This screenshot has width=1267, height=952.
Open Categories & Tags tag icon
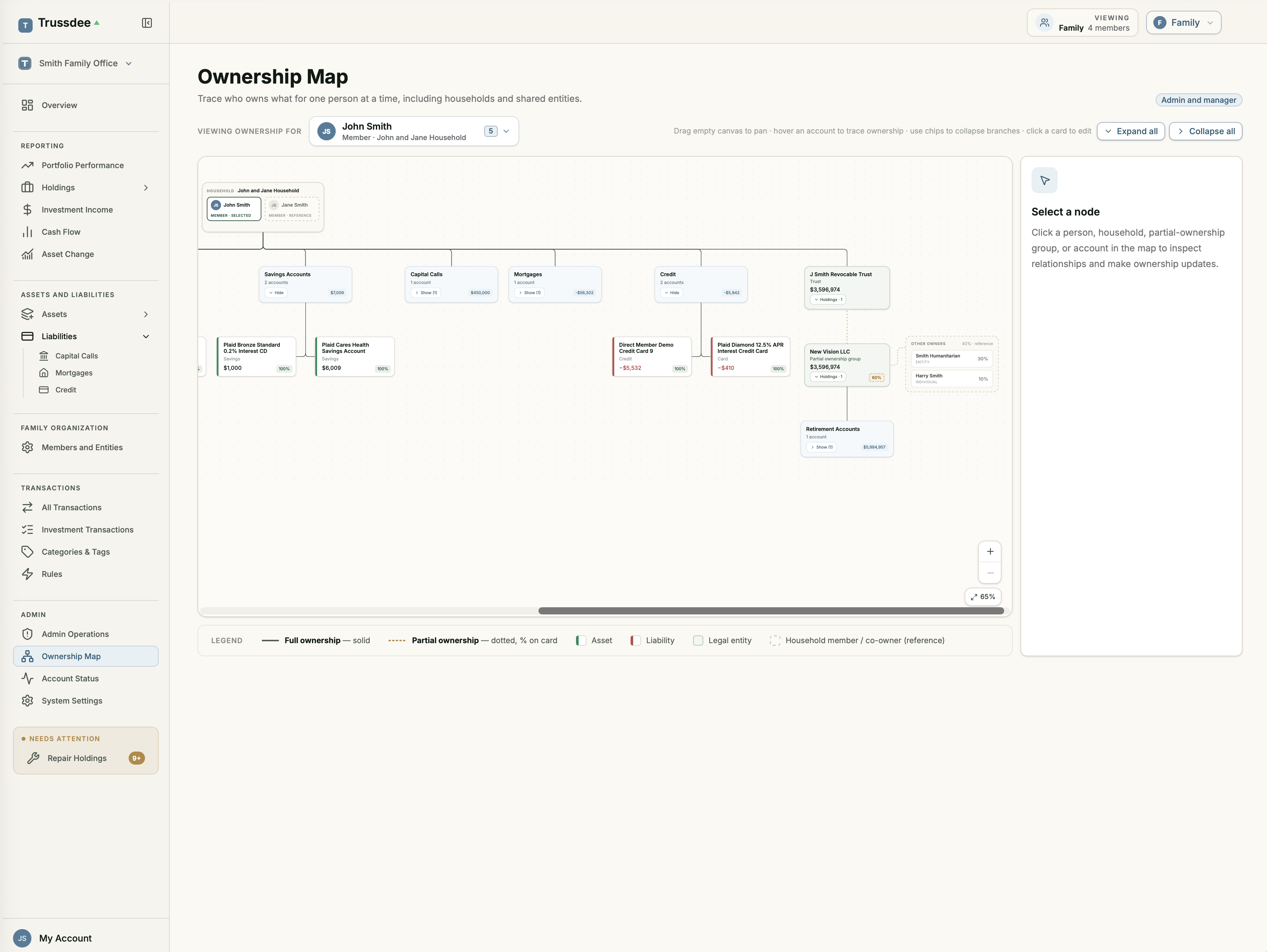point(27,552)
